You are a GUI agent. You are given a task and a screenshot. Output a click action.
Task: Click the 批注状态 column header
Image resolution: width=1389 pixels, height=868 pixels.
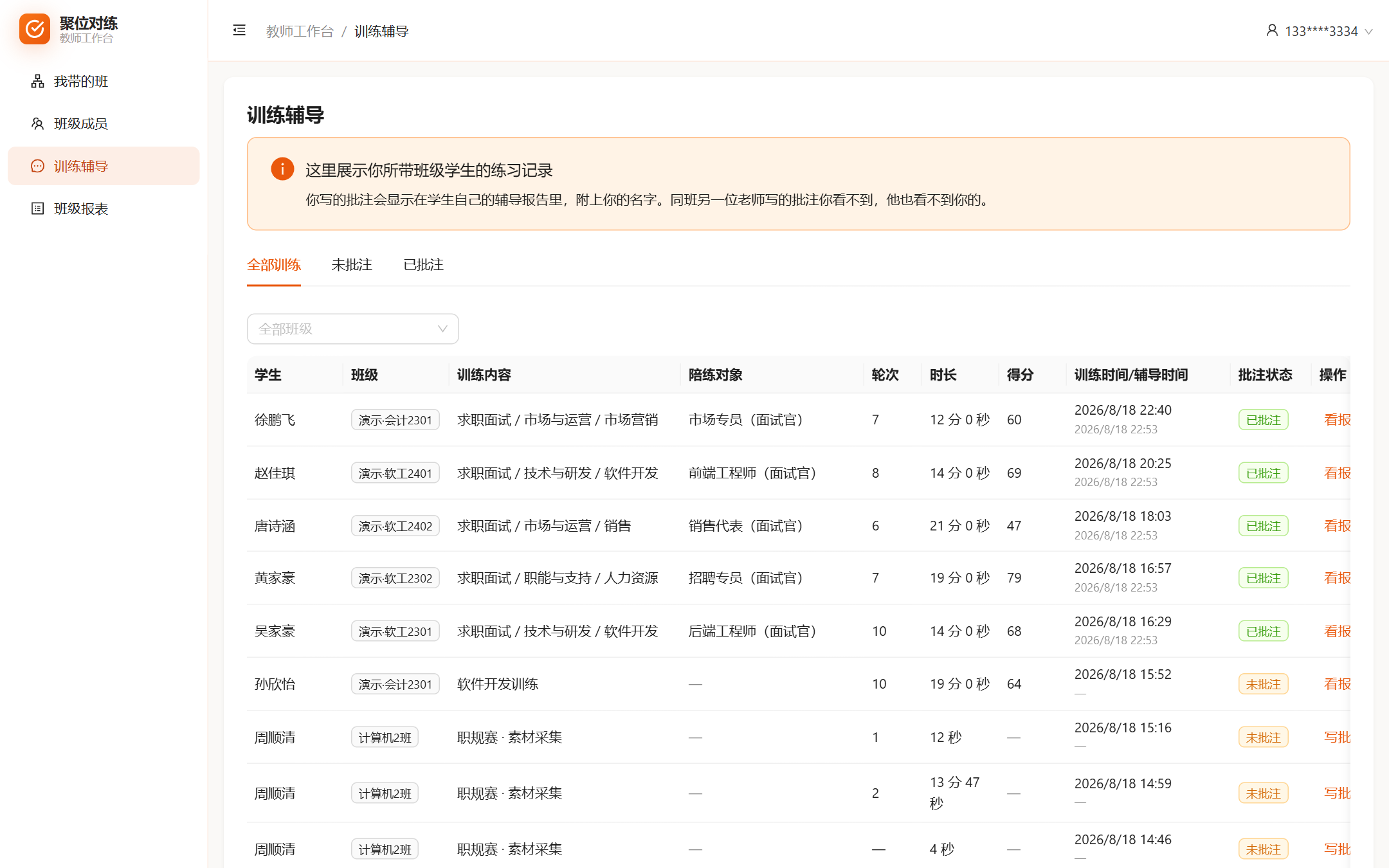click(x=1265, y=375)
